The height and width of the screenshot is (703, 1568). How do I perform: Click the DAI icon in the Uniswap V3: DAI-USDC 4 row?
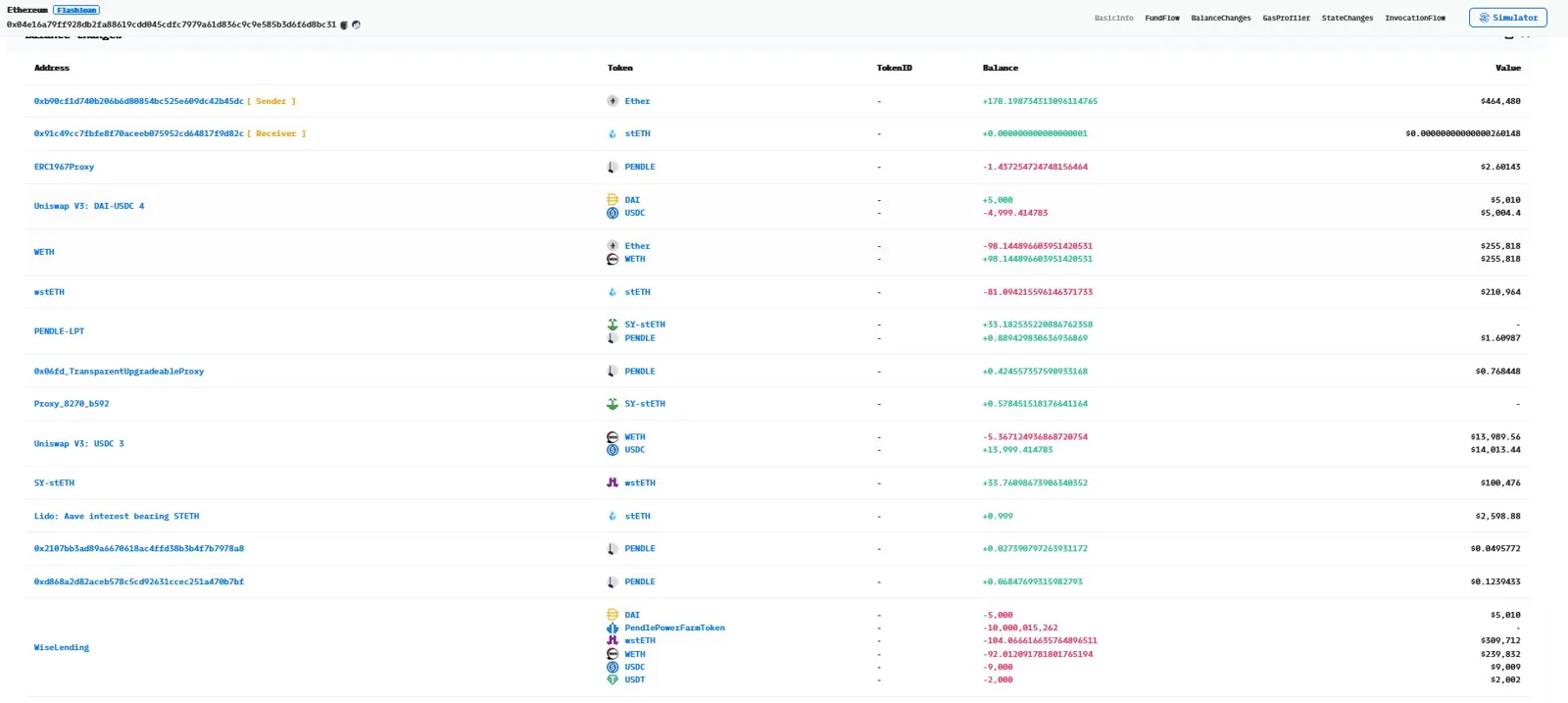[x=612, y=200]
